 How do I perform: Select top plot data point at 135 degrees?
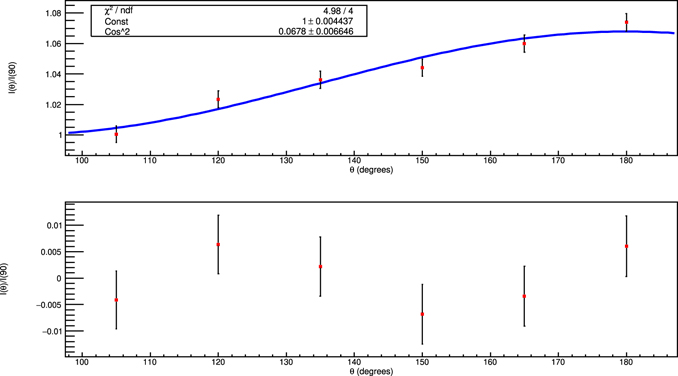tap(320, 80)
